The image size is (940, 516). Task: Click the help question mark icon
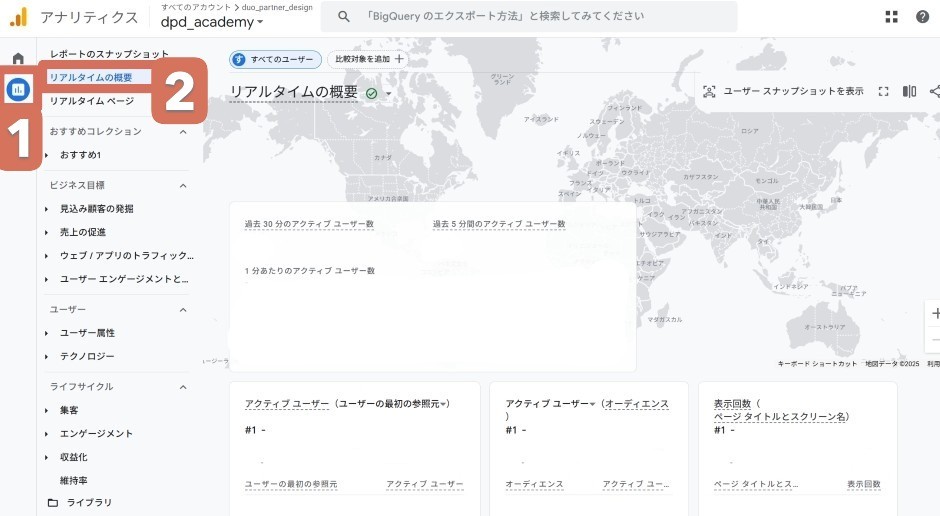point(922,17)
